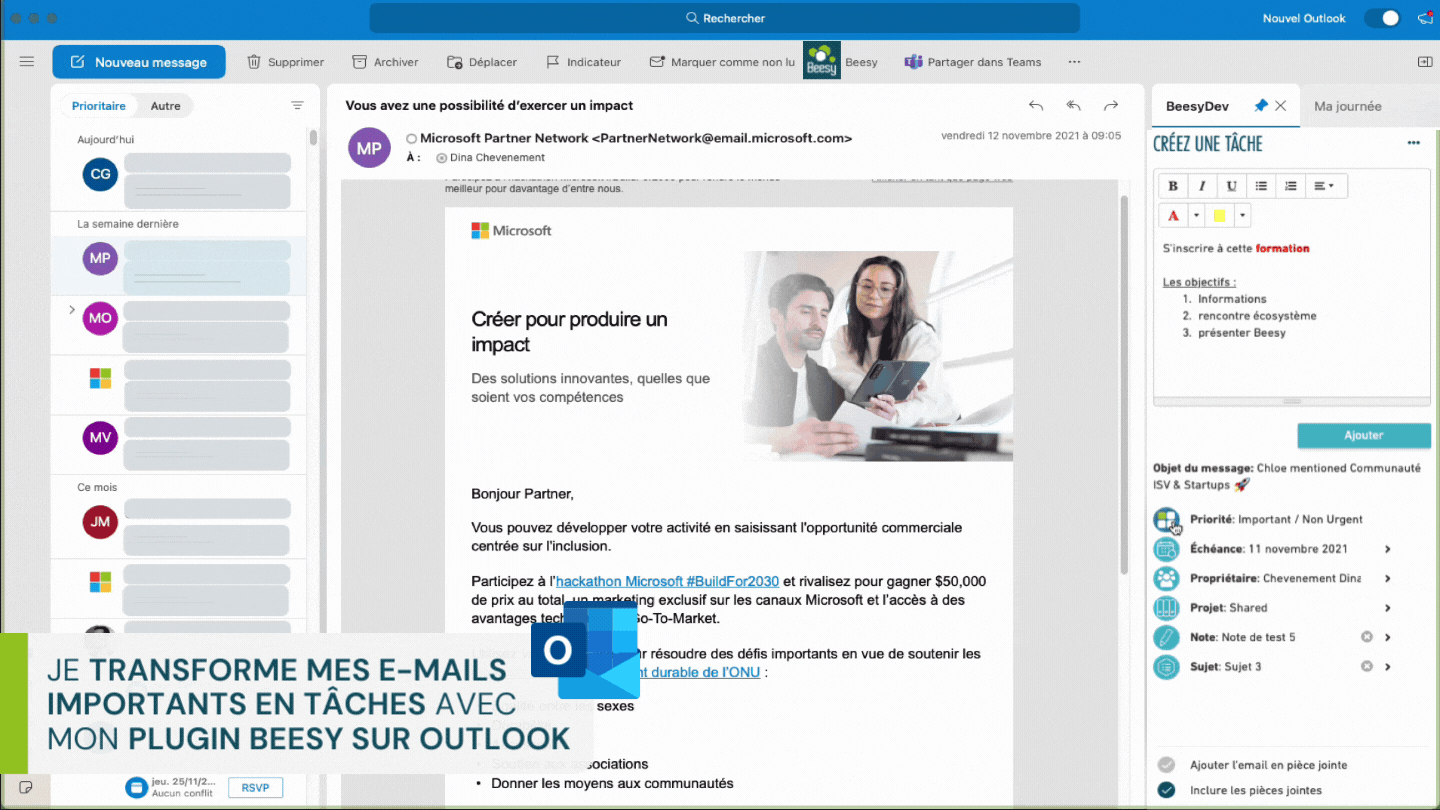The height and width of the screenshot is (810, 1440).
Task: Click the collapse task pane icon
Action: [x=1425, y=62]
